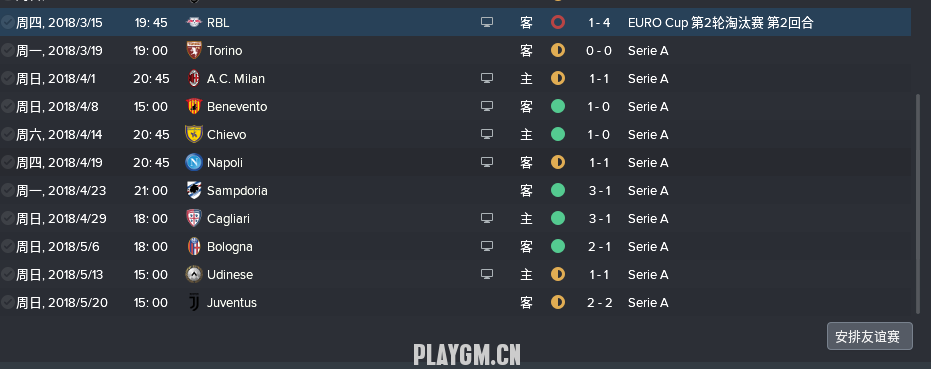Screen dimensions: 931x369
Task: Select the A.C. Milan crest icon
Action: (194, 78)
